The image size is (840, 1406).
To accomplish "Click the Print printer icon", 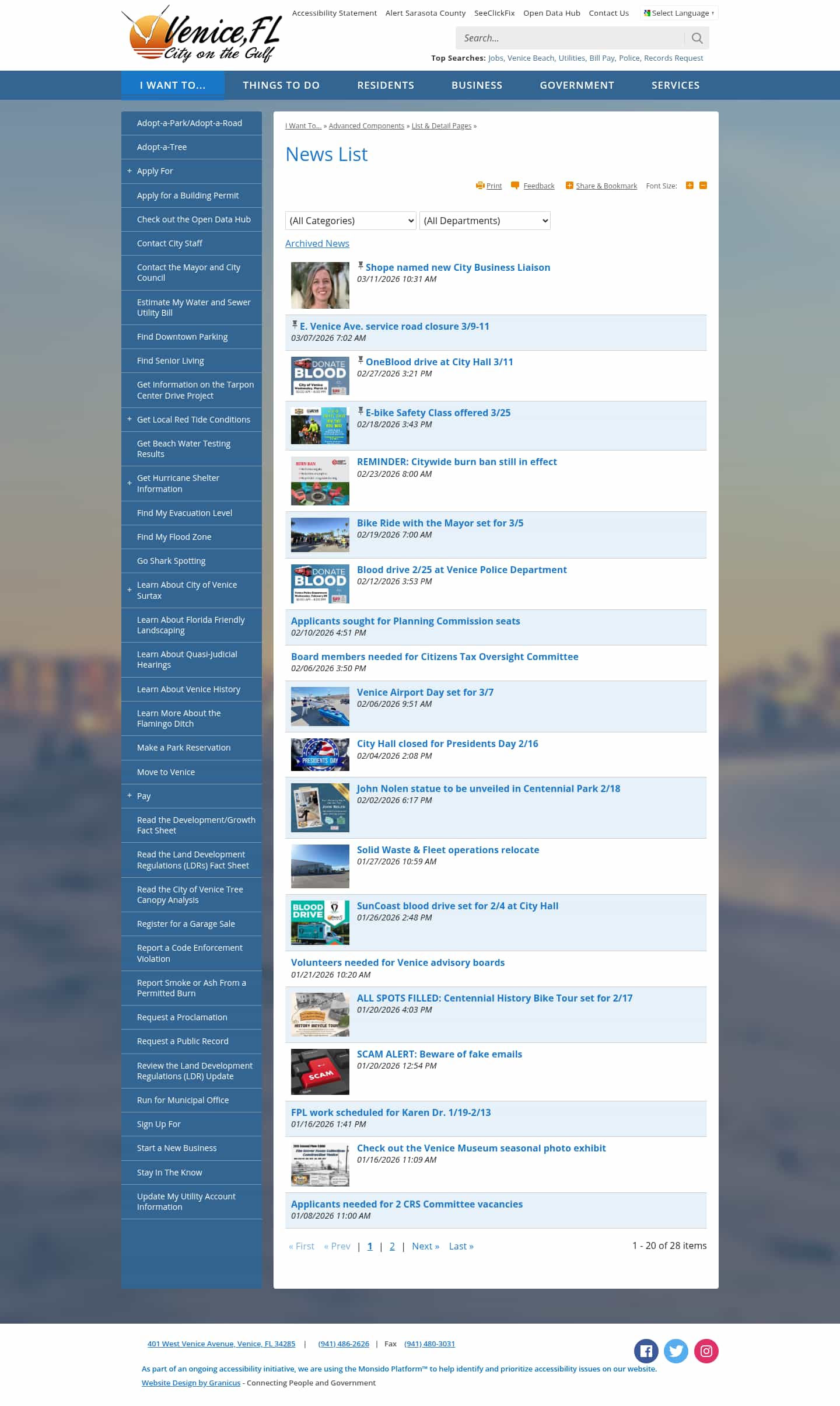I will 480,186.
